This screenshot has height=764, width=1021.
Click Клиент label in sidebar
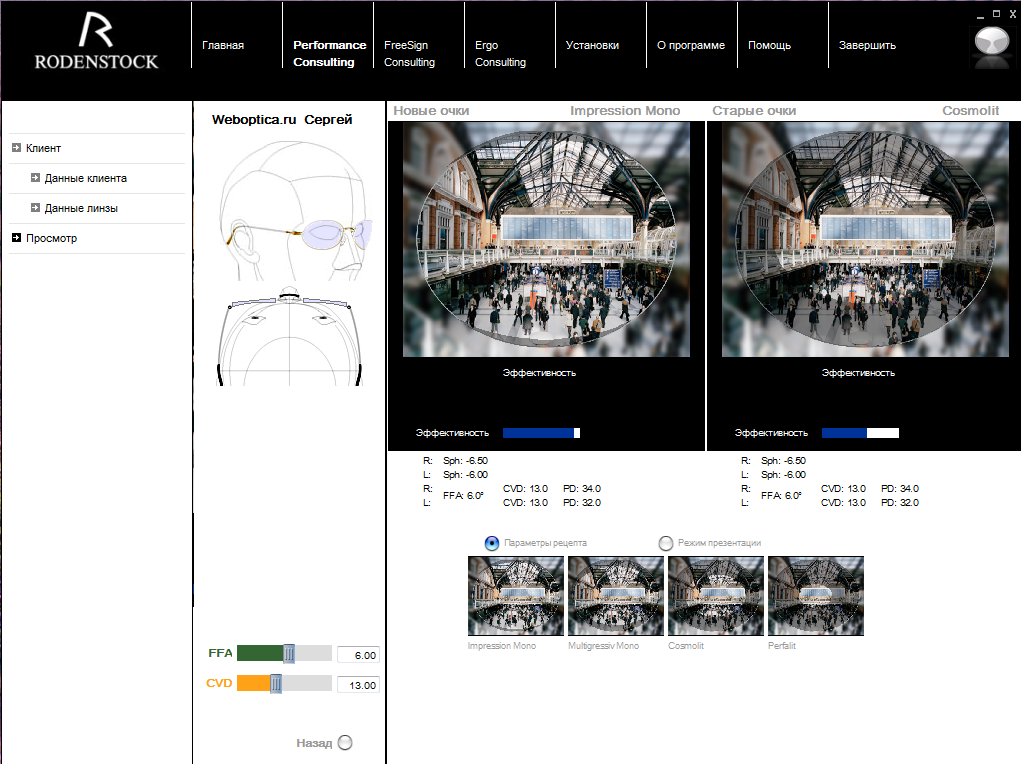[43, 148]
